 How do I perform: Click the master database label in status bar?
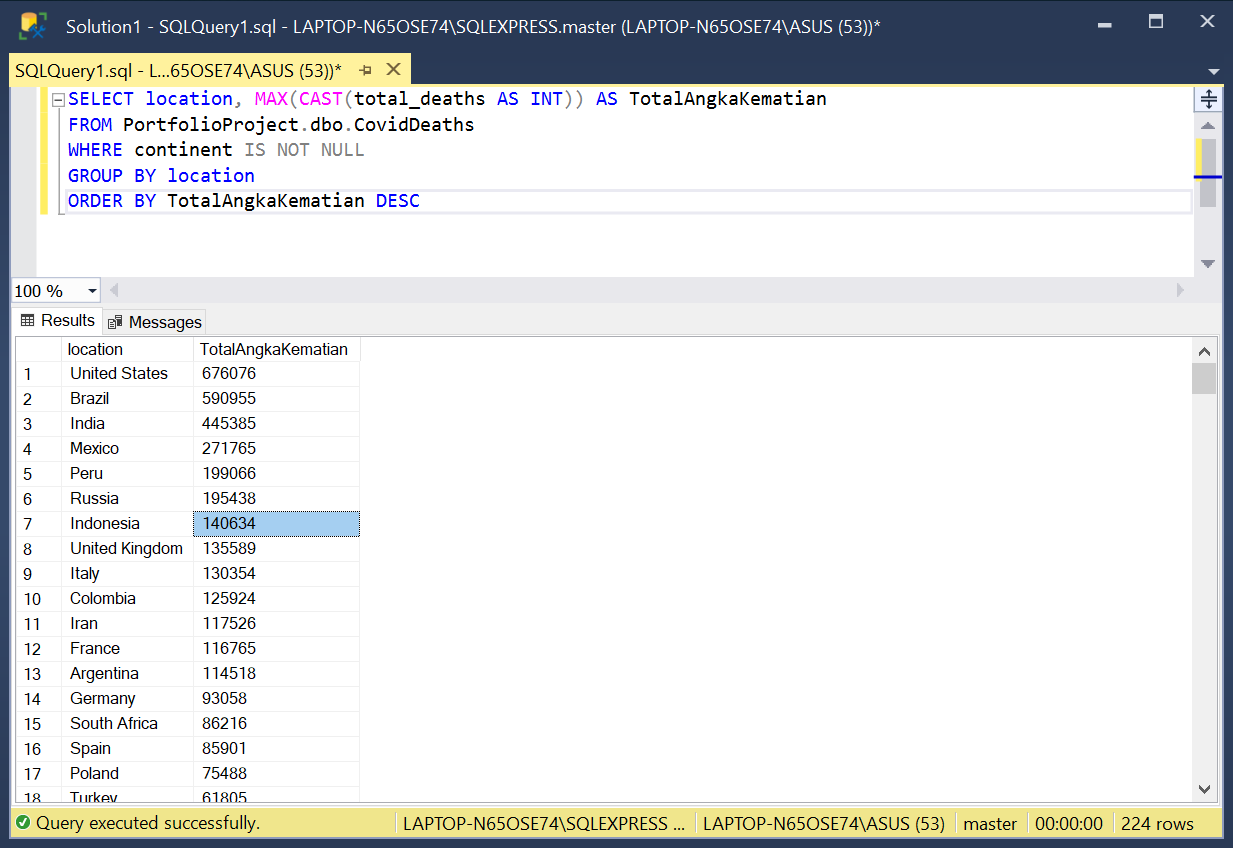pyautogui.click(x=990, y=823)
